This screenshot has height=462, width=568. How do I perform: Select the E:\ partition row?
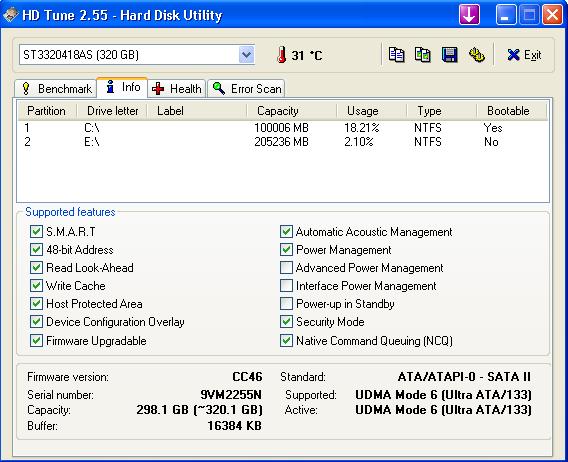tap(283, 142)
